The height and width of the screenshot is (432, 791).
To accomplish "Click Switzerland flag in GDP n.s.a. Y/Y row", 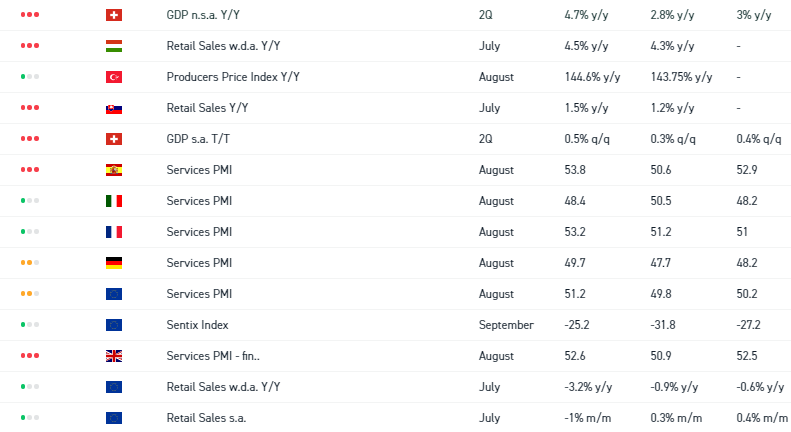I will [113, 15].
